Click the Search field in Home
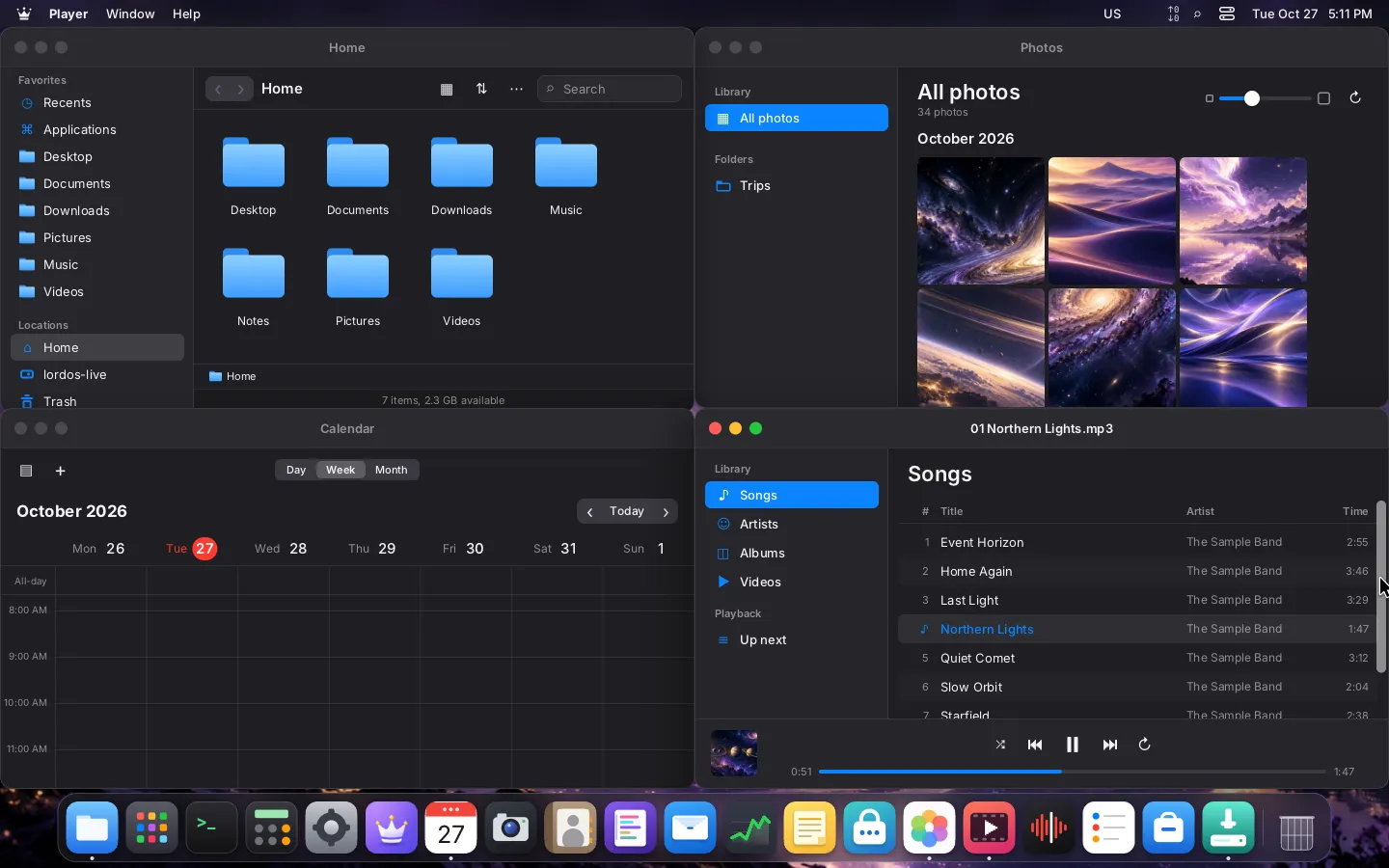The height and width of the screenshot is (868, 1389). click(x=610, y=89)
